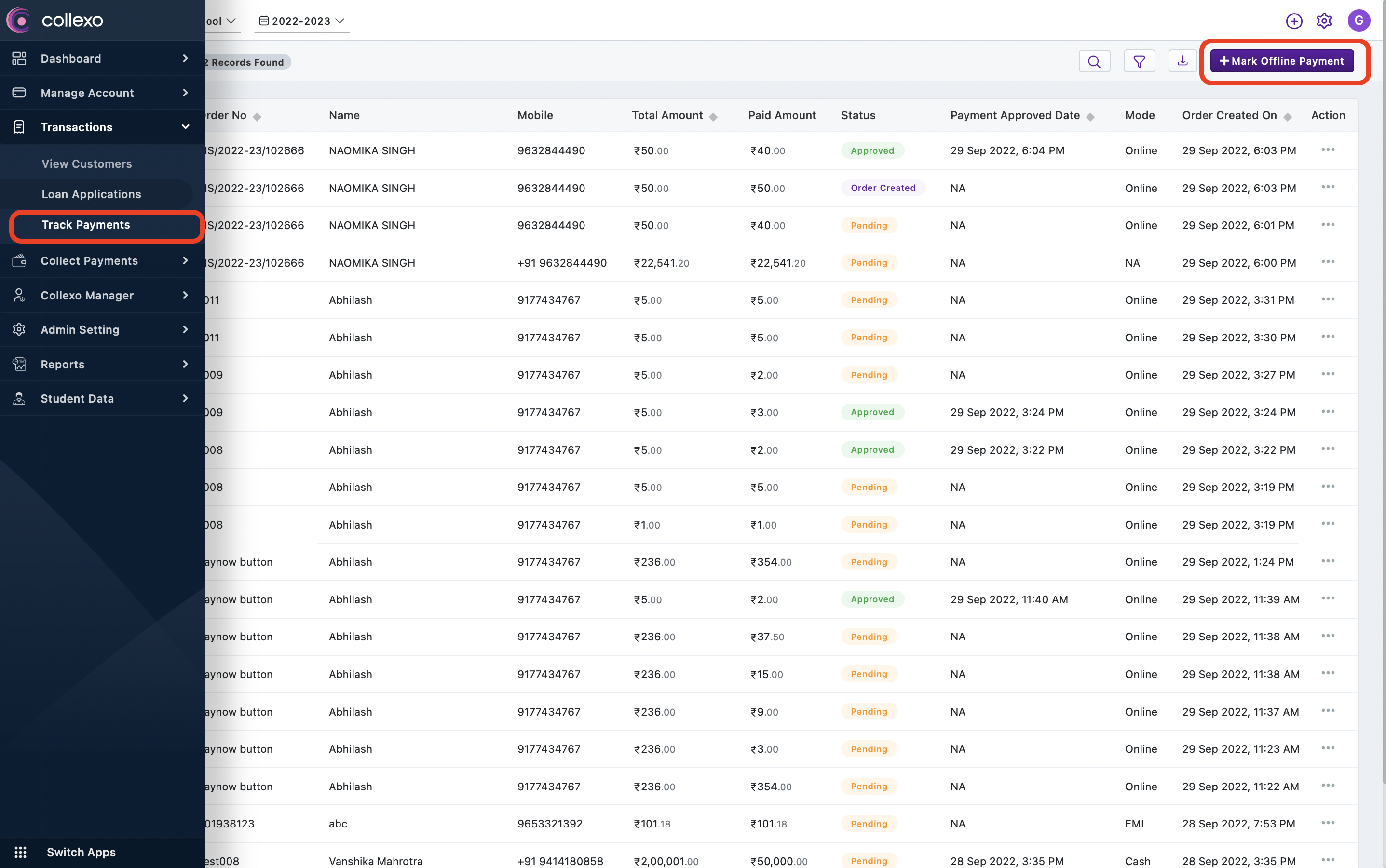Image resolution: width=1386 pixels, height=868 pixels.
Task: Expand the Manage Account chevron
Action: click(x=185, y=93)
